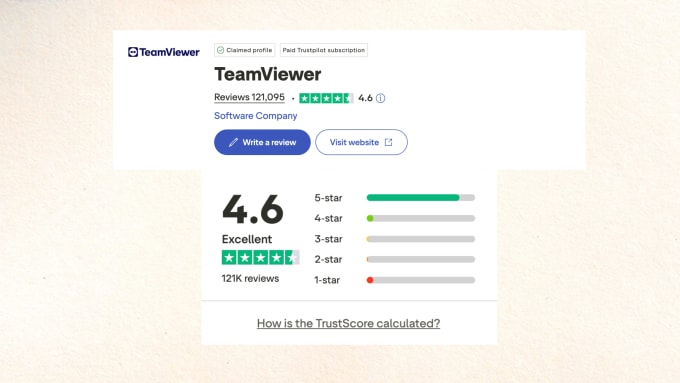Filter by the 4-star rating bar
The width and height of the screenshot is (680, 383).
421,218
